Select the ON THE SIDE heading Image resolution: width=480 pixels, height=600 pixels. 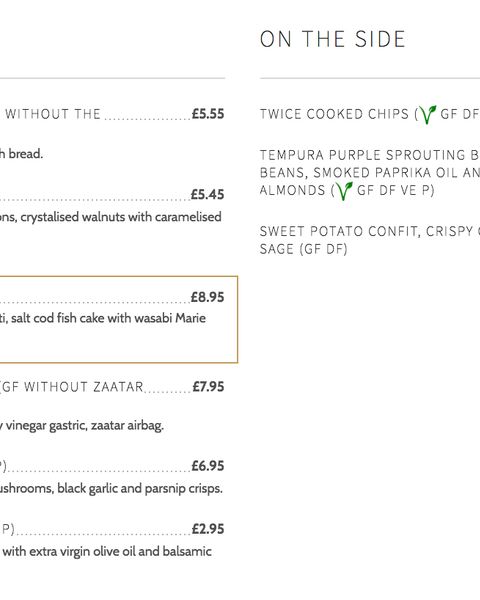(332, 39)
